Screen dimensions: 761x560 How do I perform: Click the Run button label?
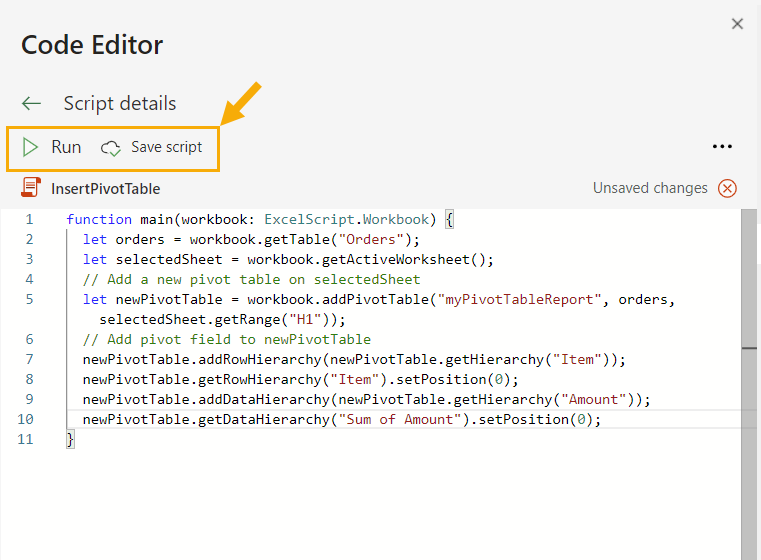[x=66, y=147]
